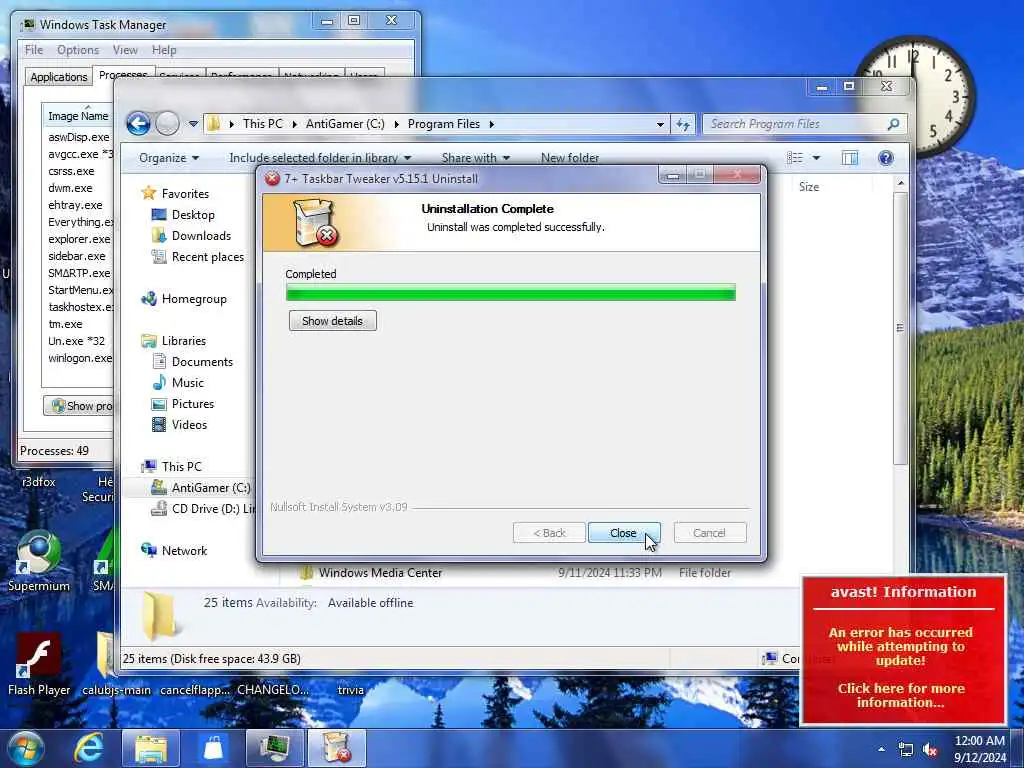Viewport: 1024px width, 768px height.
Task: Click the muted volume tray icon
Action: coord(931,750)
